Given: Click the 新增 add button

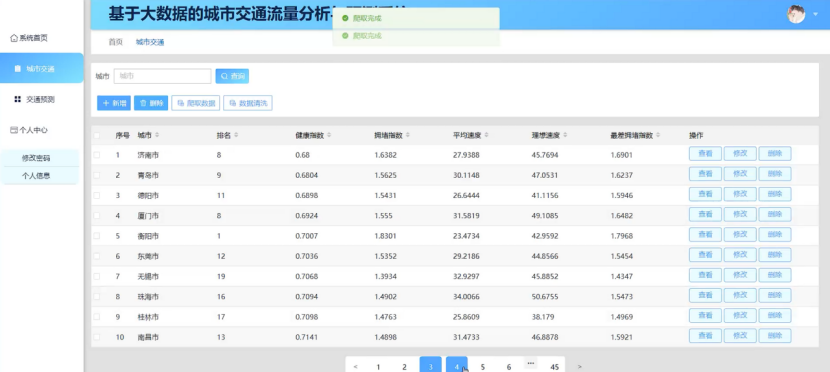Looking at the screenshot, I should [x=114, y=103].
